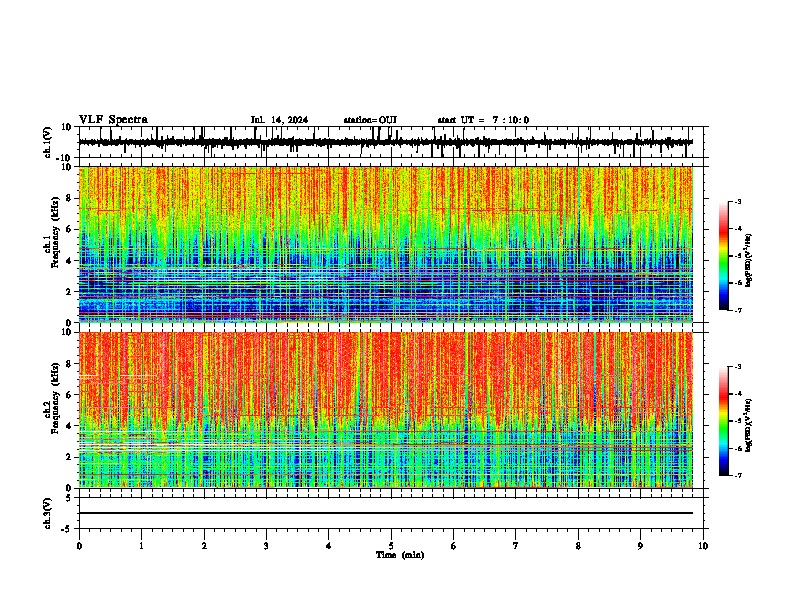
Task: Click the "-3" label on ch.2 colorbar
Action: click(738, 367)
